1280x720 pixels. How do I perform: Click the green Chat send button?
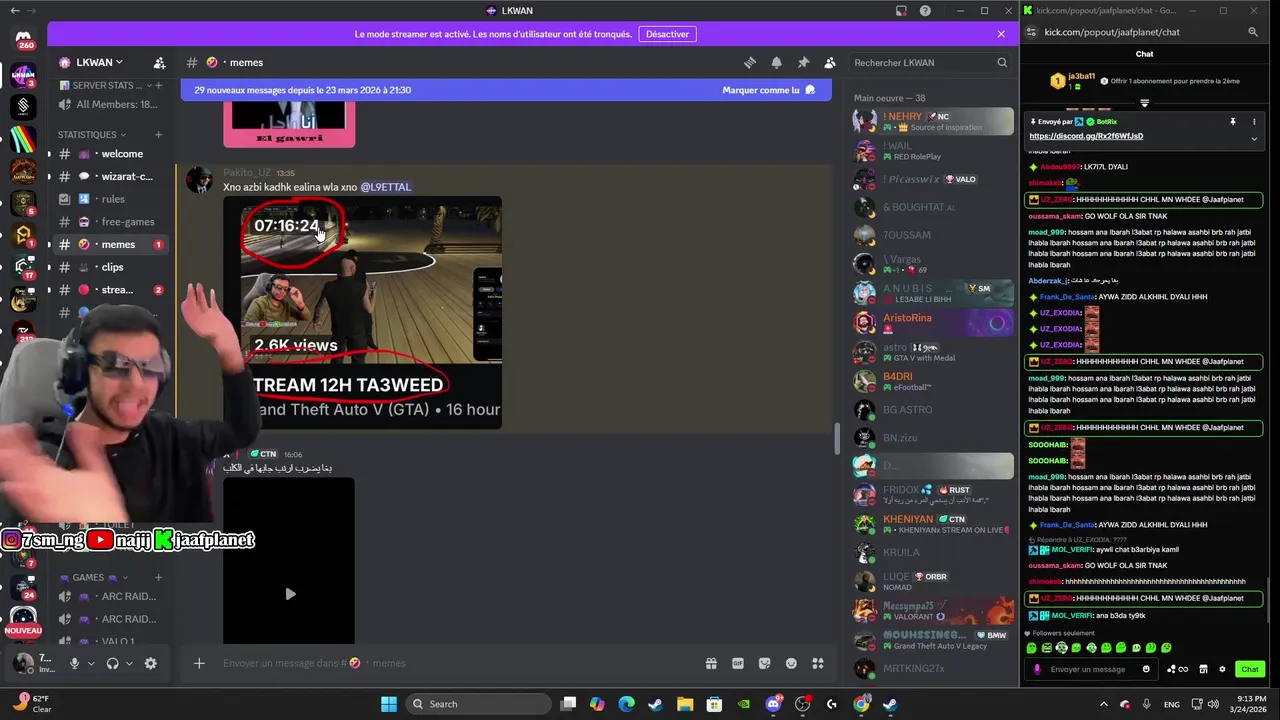pyautogui.click(x=1250, y=669)
